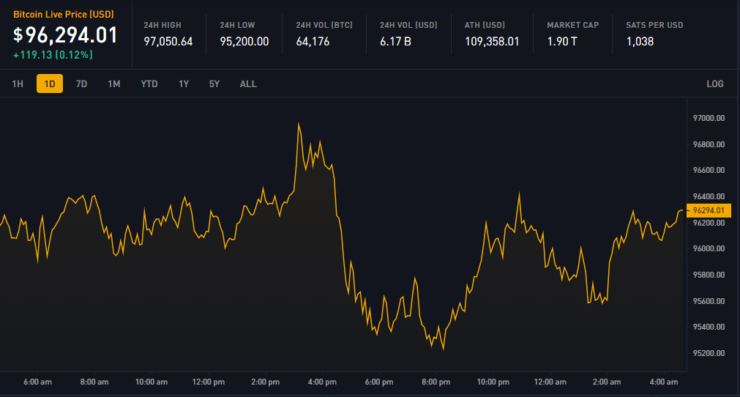Click the 109,358.01 all-time-high value
740x397 pixels.
(492, 42)
